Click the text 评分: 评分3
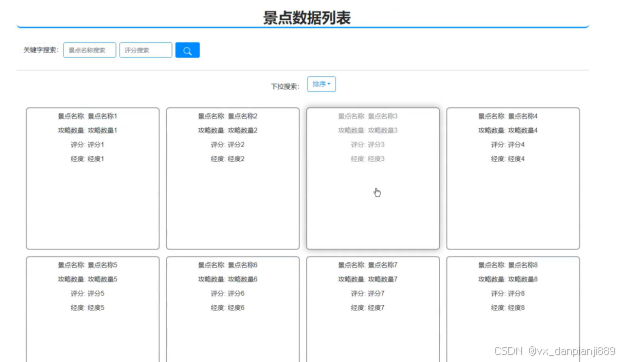Image resolution: width=624 pixels, height=362 pixels. click(368, 145)
